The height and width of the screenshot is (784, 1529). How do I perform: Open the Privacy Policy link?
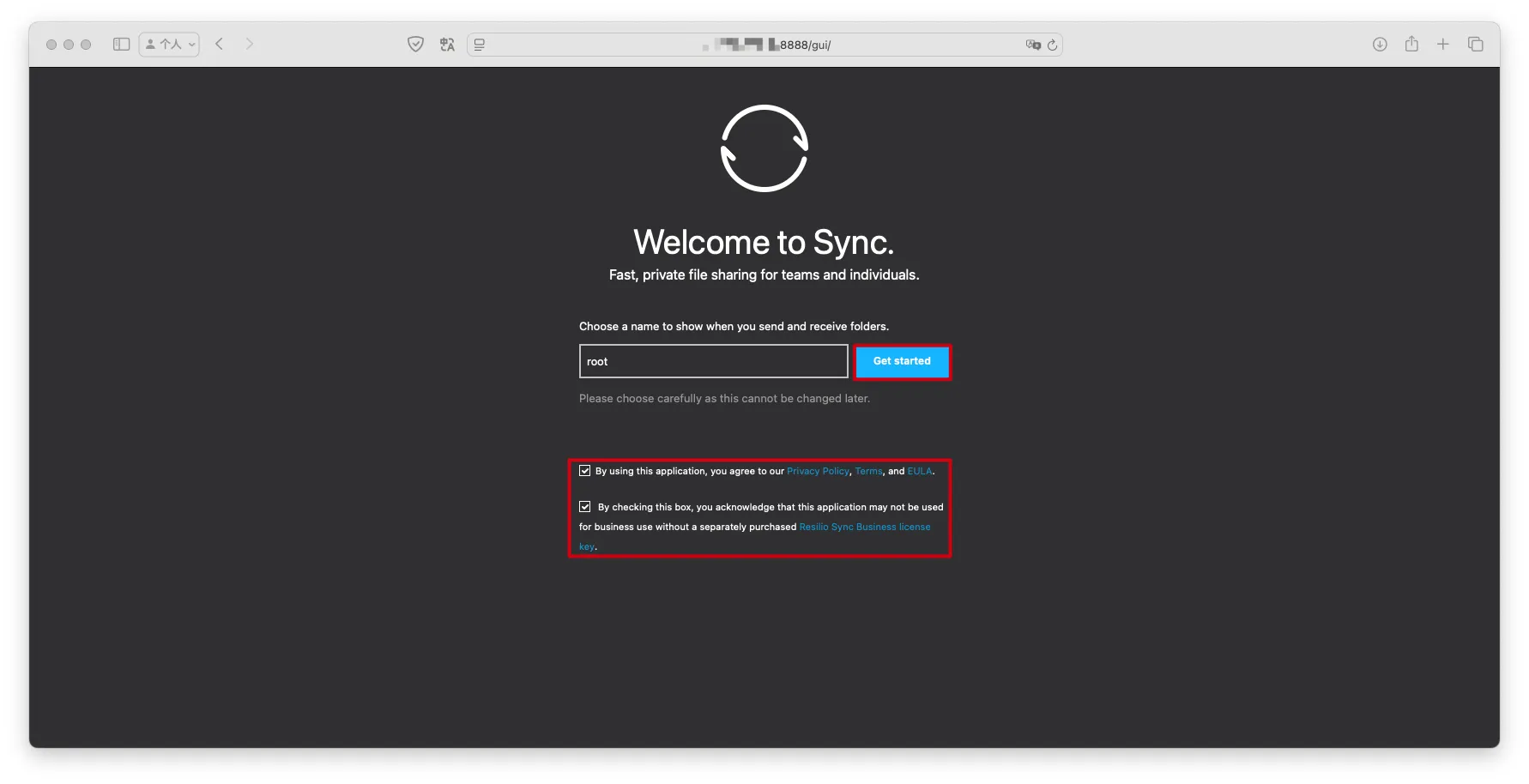pyautogui.click(x=817, y=472)
